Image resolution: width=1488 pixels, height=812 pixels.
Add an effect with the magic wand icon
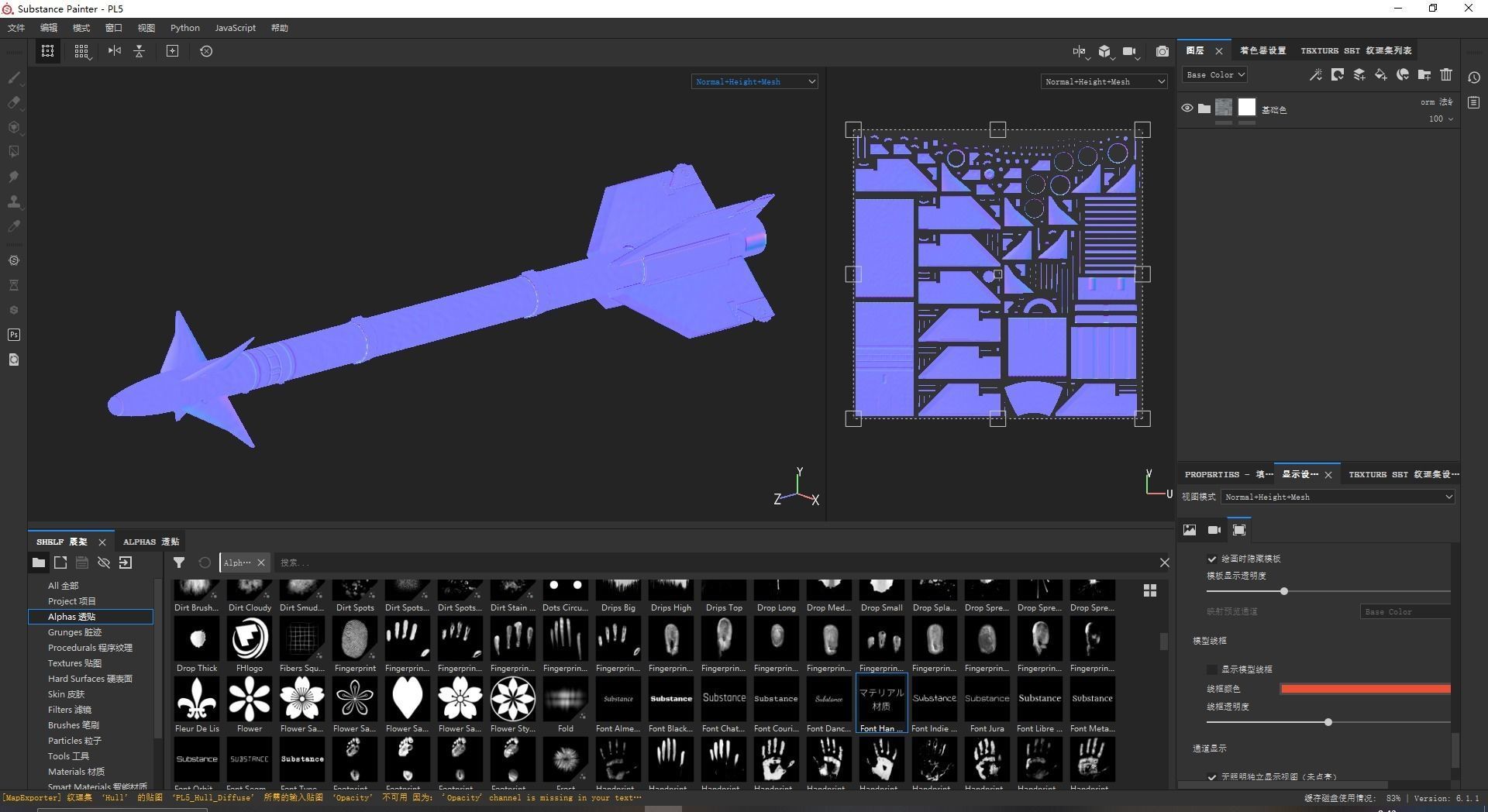tap(1316, 74)
